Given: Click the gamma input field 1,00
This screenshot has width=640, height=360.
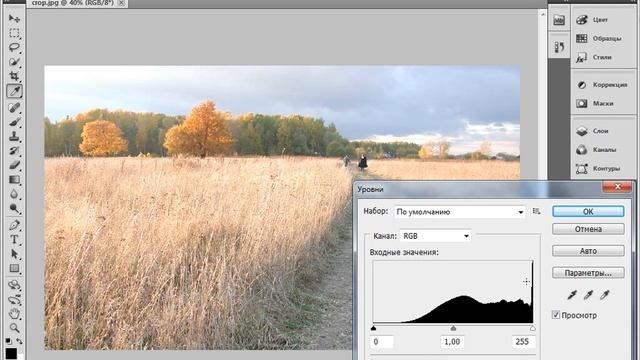Looking at the screenshot, I should coord(452,342).
